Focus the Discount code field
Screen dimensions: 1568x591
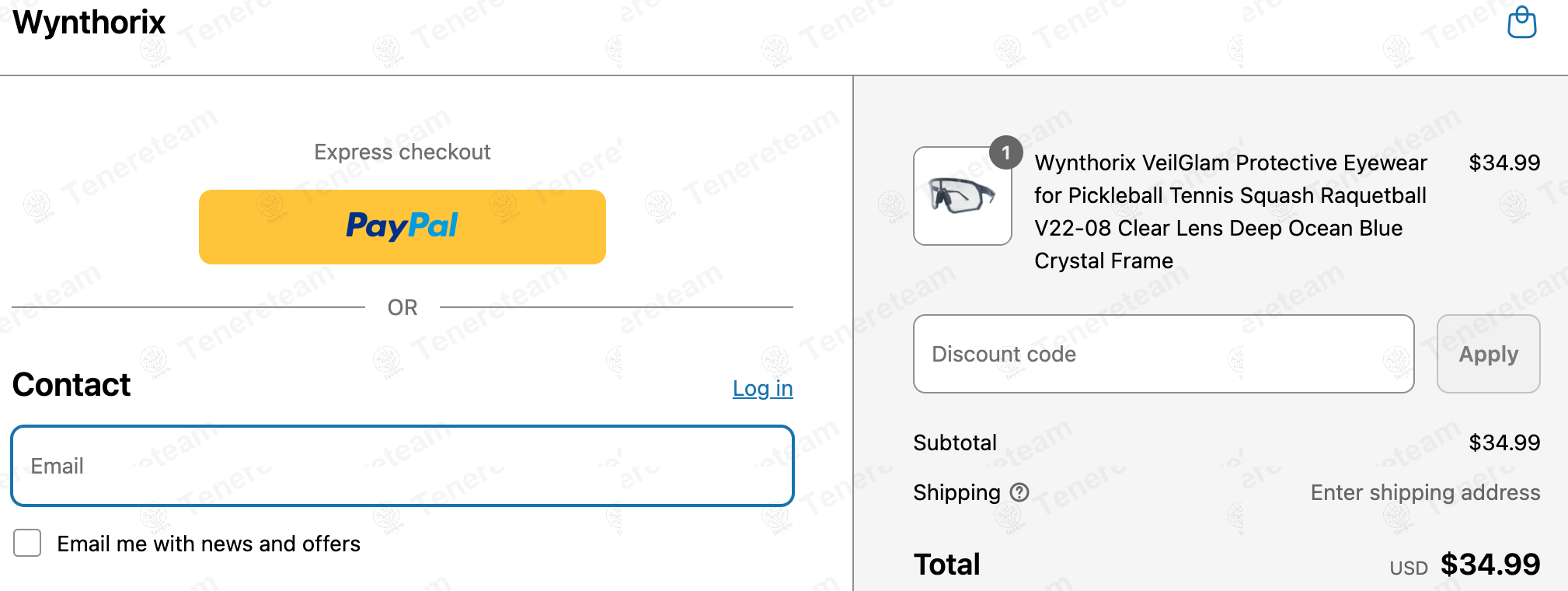(1164, 354)
